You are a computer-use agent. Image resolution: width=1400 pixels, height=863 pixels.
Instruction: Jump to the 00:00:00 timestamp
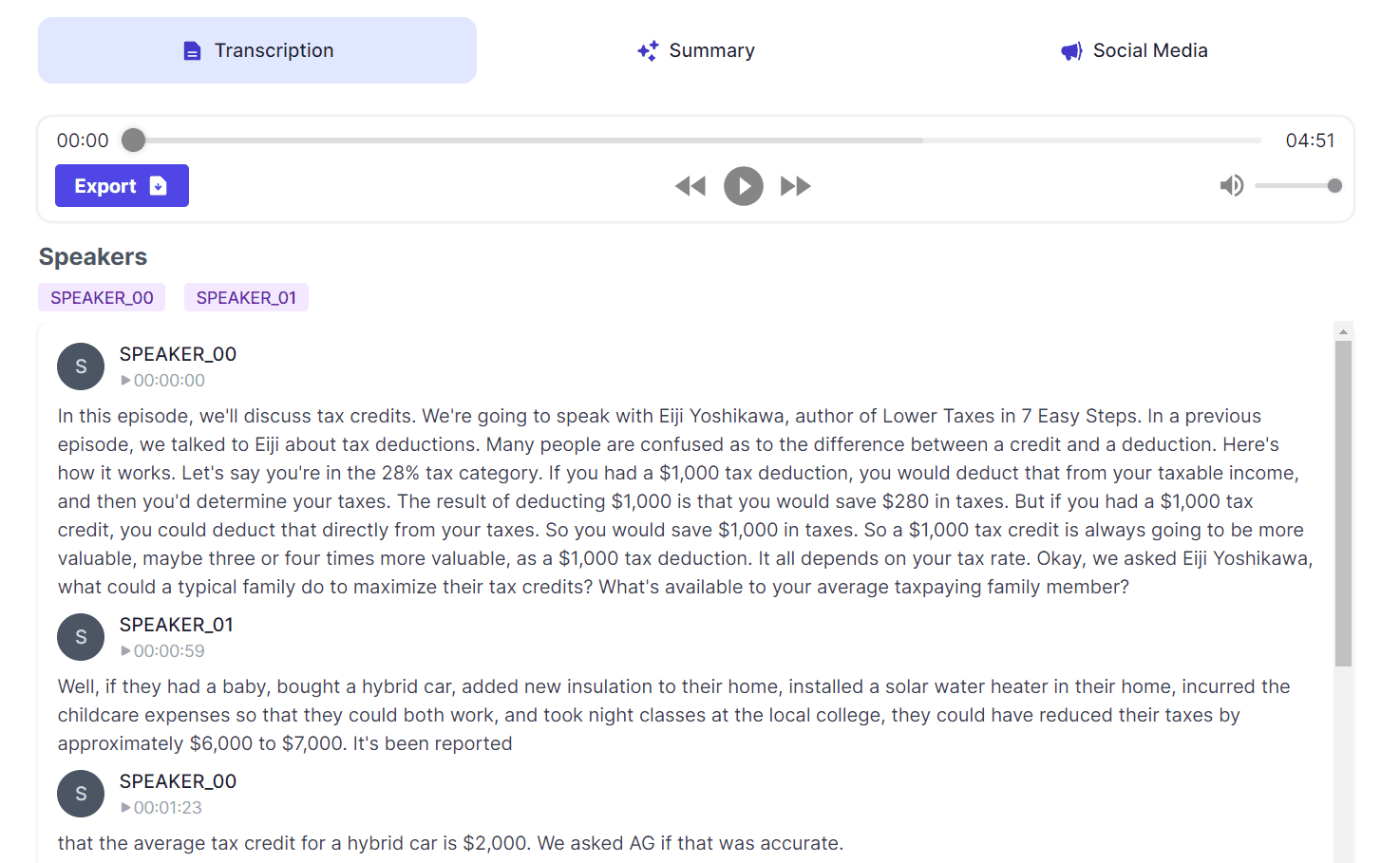coord(163,381)
